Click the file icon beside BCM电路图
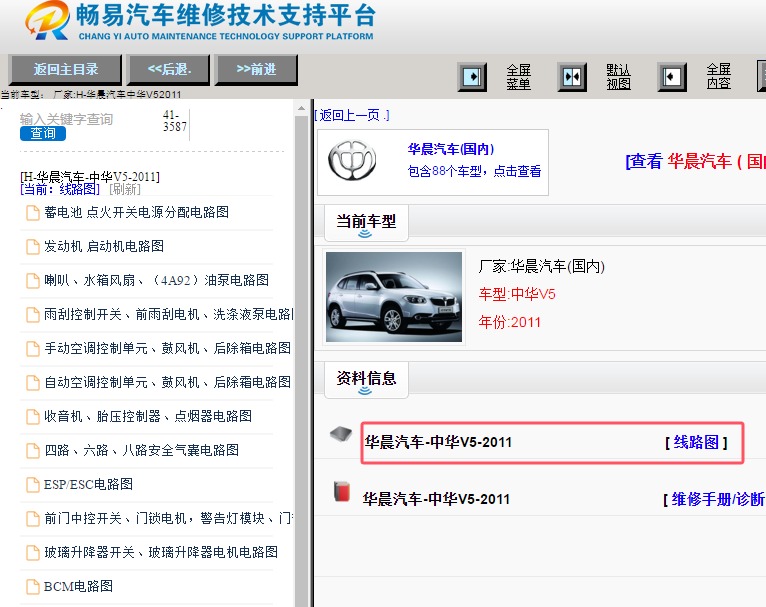Image resolution: width=766 pixels, height=607 pixels. (33, 586)
